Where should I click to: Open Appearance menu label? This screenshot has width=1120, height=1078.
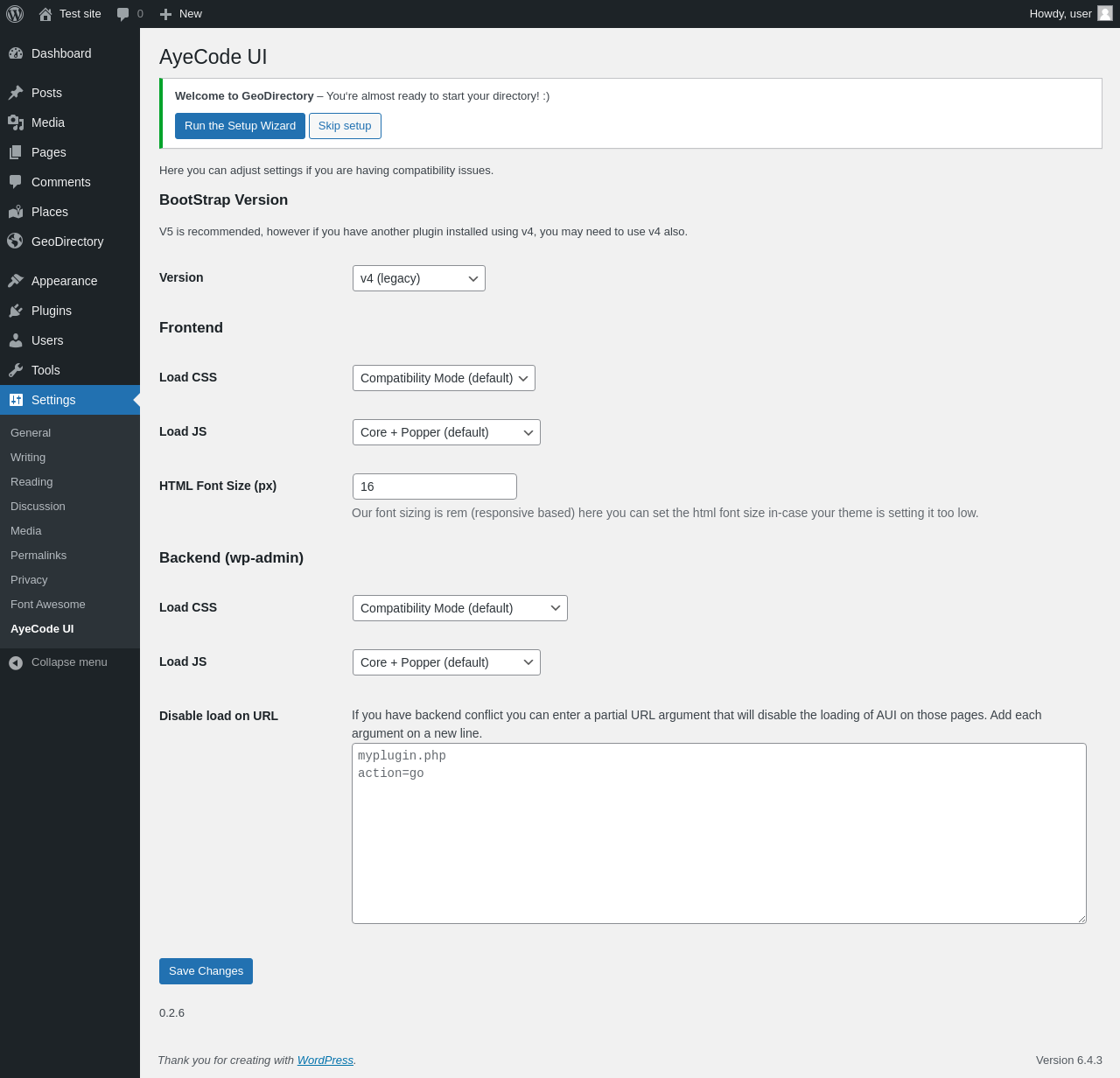point(65,281)
